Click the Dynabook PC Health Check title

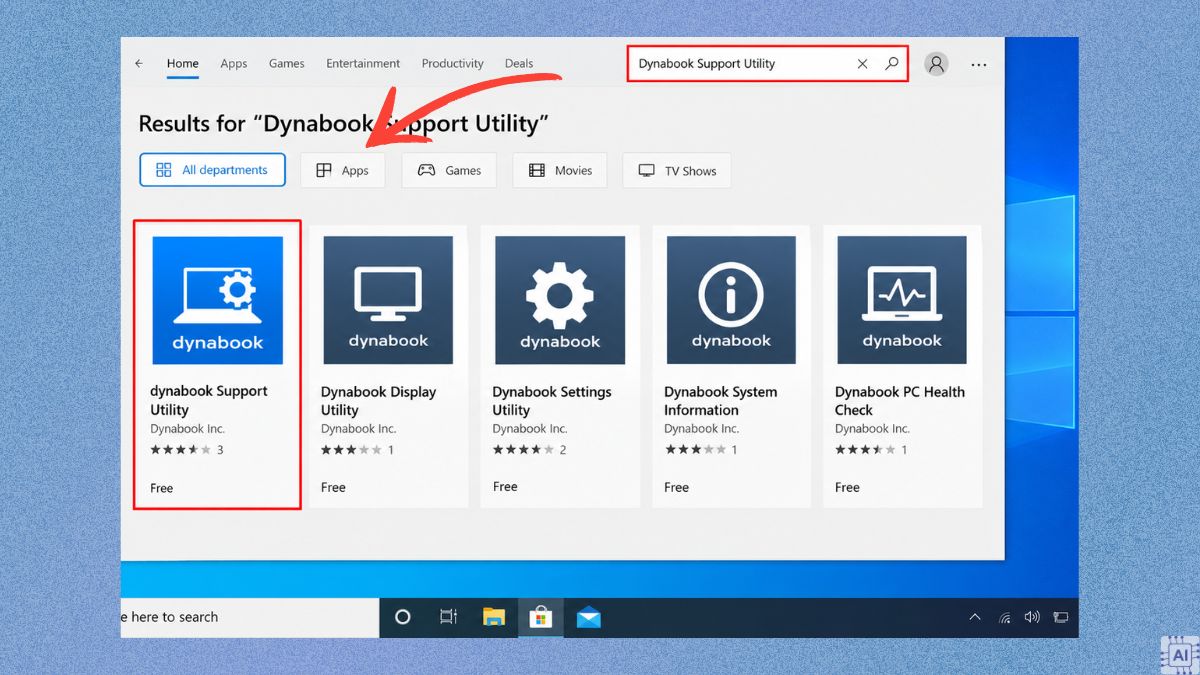[900, 401]
